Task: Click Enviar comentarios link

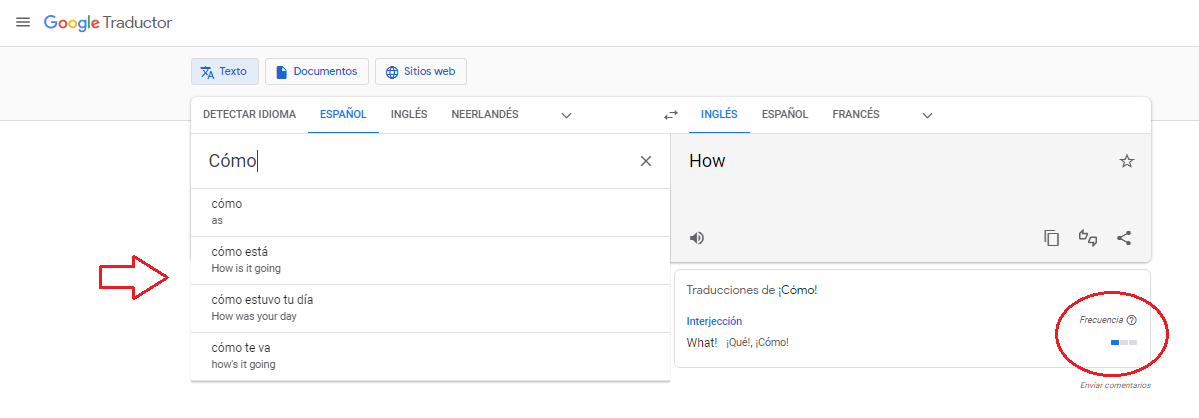Action: (1115, 385)
